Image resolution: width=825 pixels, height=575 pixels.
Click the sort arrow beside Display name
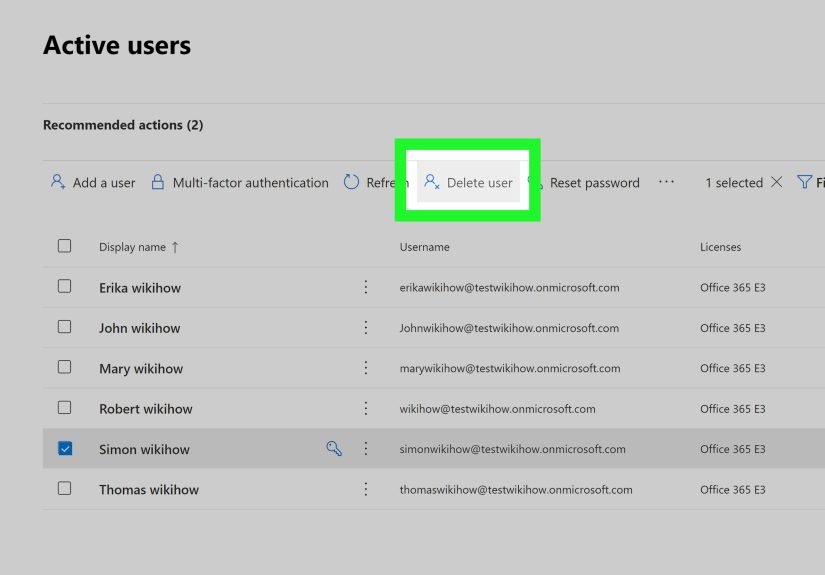pos(175,247)
